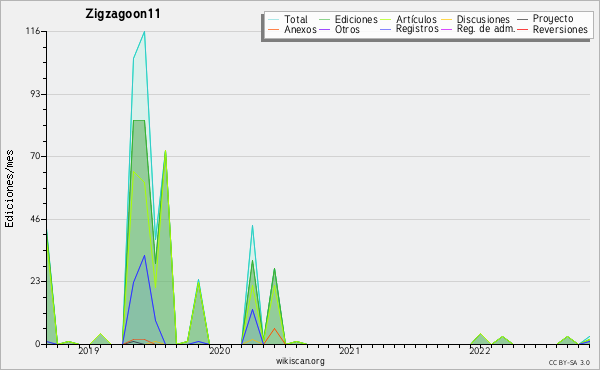Click the CC BY-SA 3.0 license text

pyautogui.click(x=569, y=362)
